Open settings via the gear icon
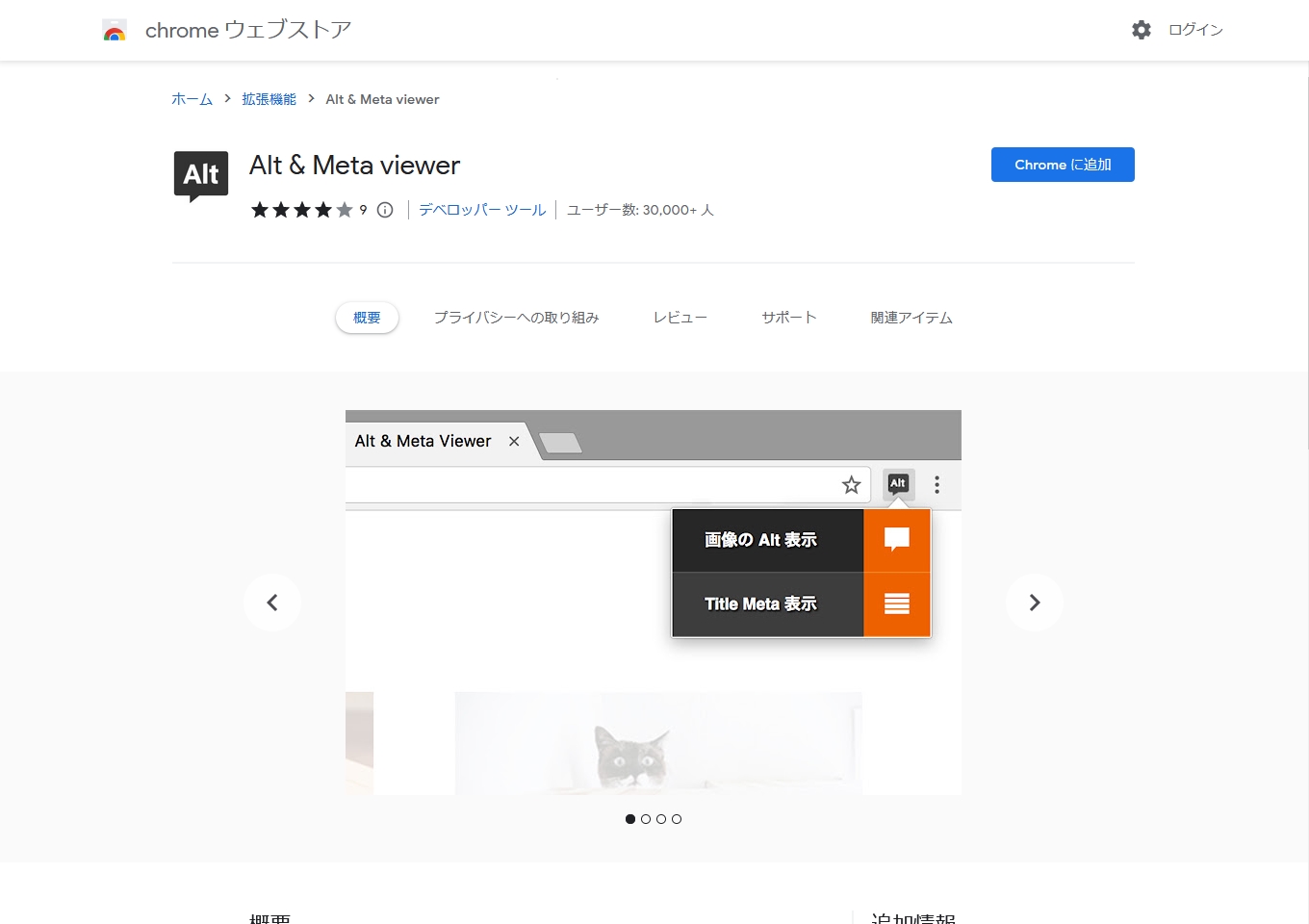The image size is (1309, 924). pos(1141,30)
